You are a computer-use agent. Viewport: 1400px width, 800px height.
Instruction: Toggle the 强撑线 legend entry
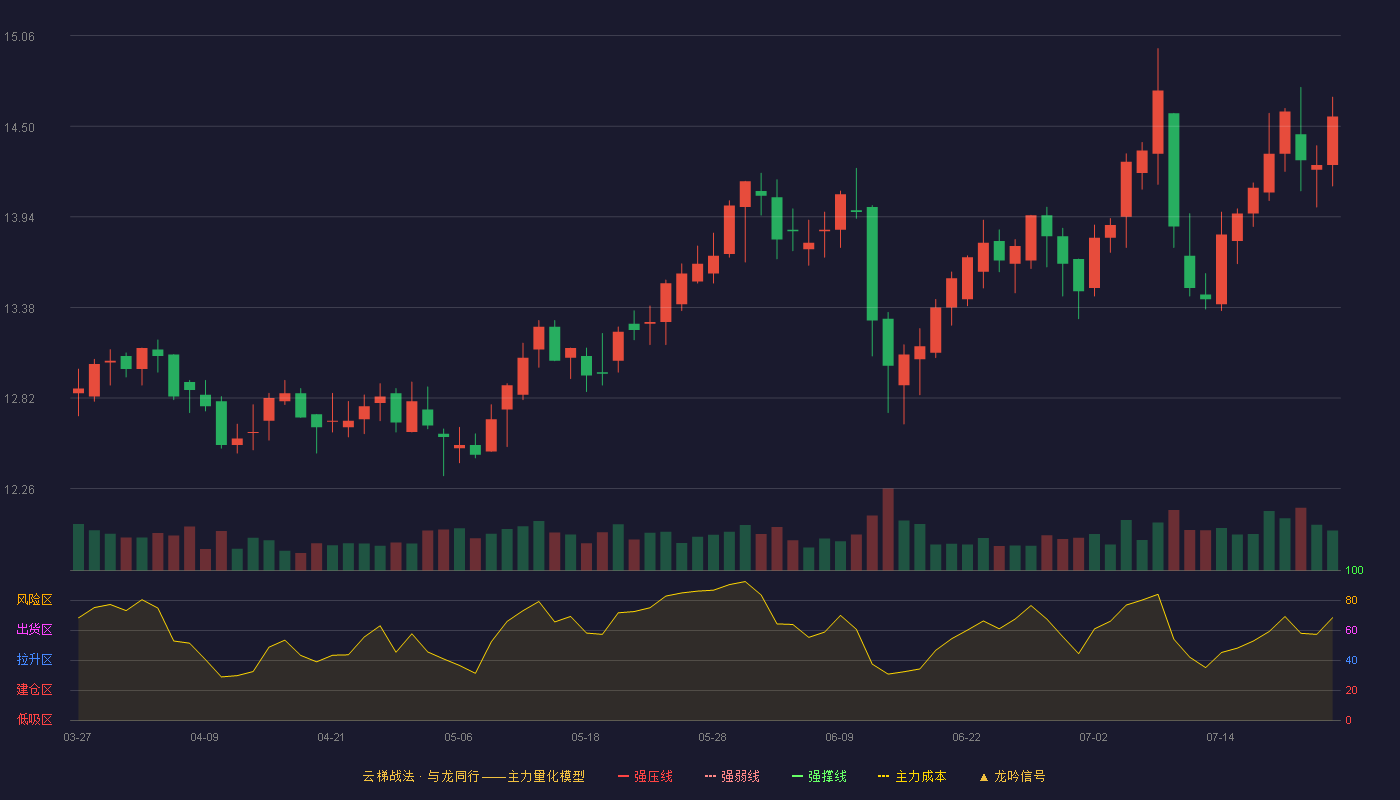coord(819,776)
